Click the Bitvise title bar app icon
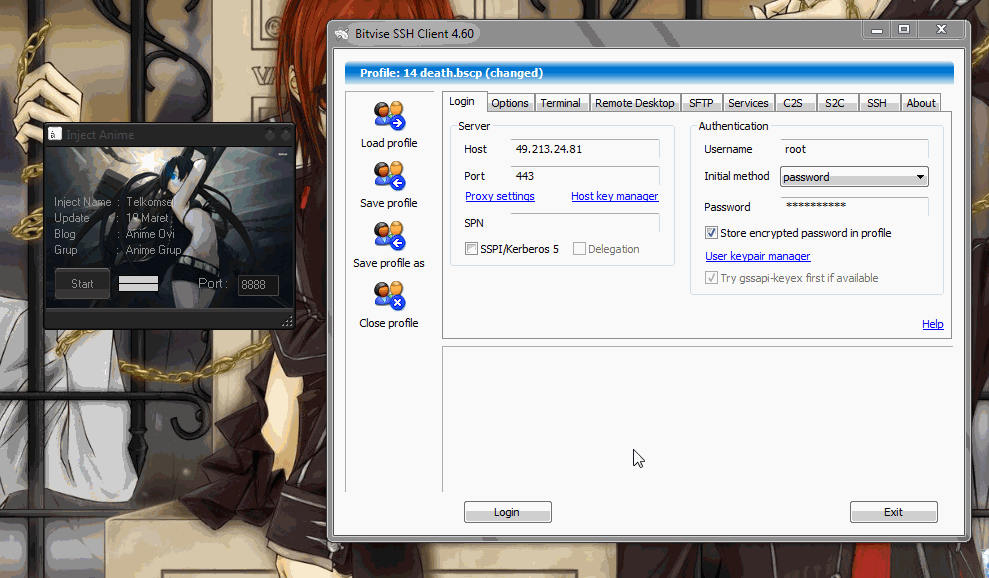989x578 pixels. click(x=342, y=34)
